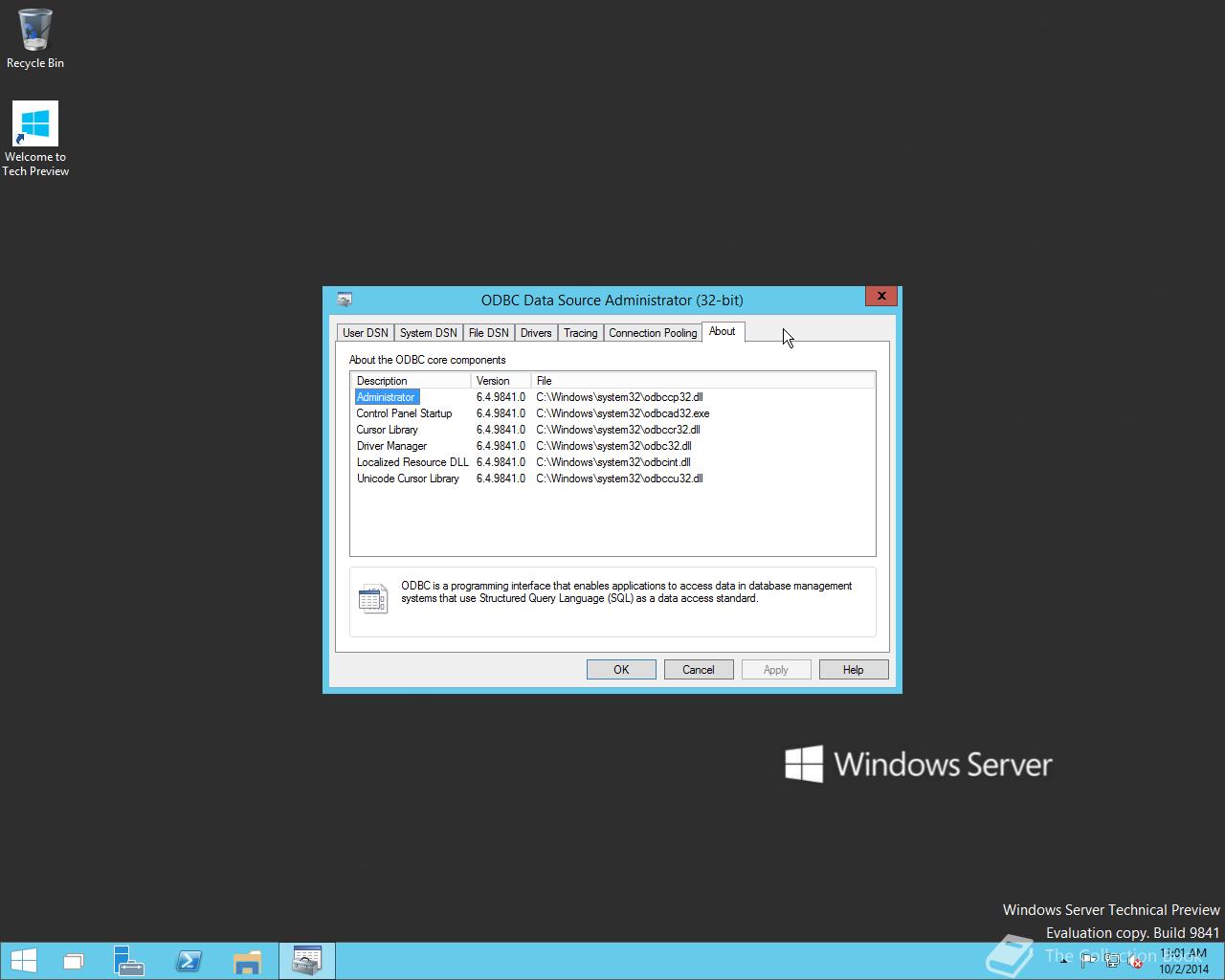Click the Cancel button
The width and height of the screenshot is (1225, 980).
(699, 670)
